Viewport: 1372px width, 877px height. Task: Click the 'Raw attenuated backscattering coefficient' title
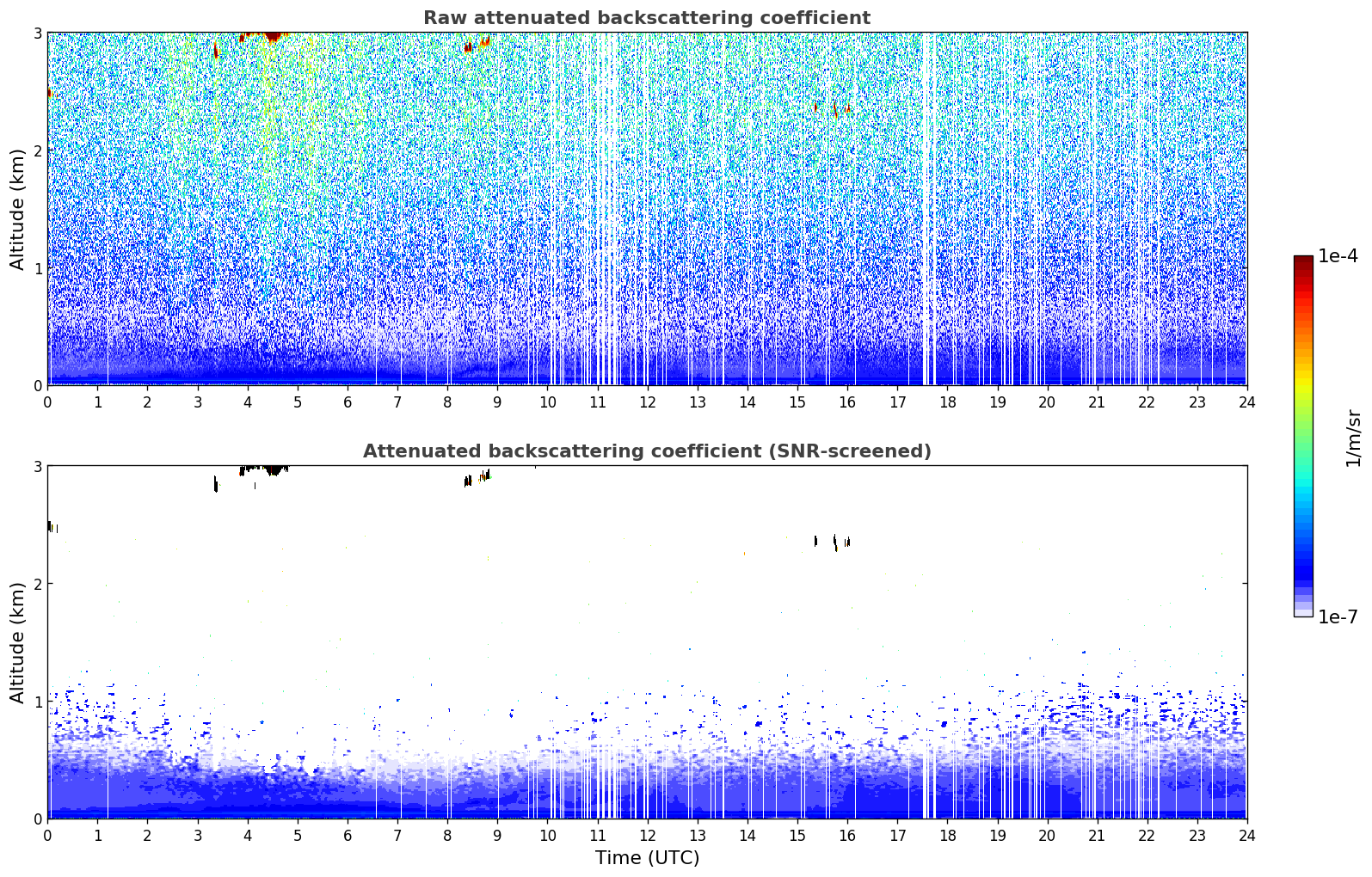(647, 18)
